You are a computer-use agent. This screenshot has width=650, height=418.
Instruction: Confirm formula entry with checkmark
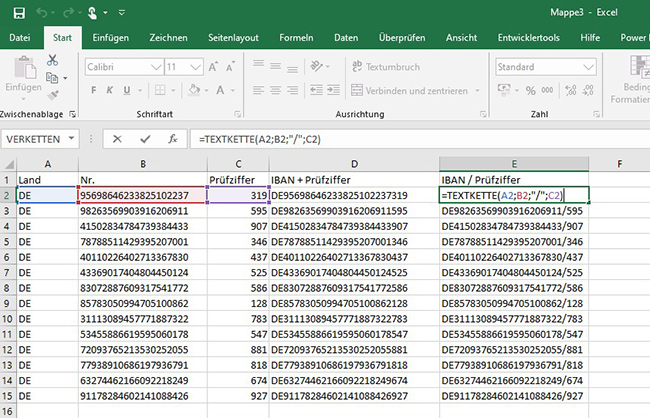(x=145, y=139)
